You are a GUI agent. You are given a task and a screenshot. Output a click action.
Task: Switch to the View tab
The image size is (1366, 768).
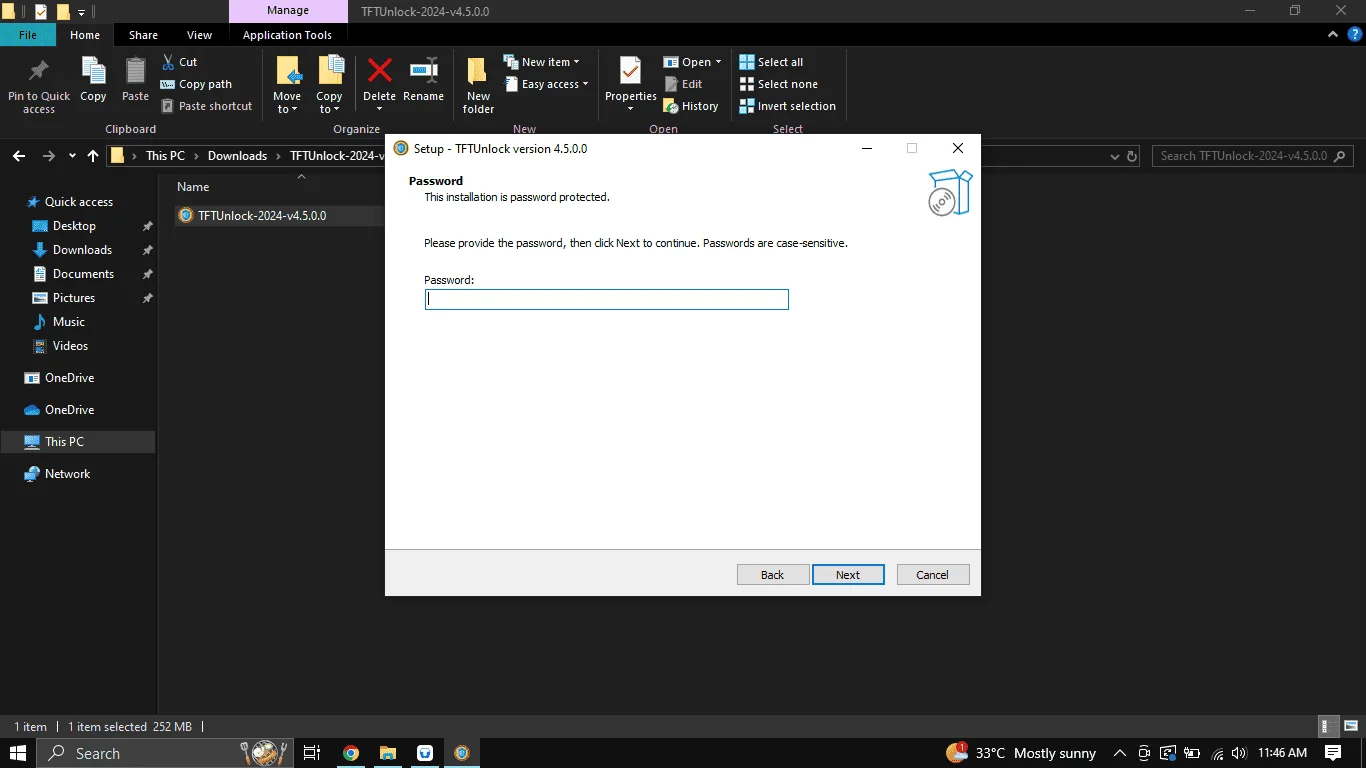point(199,35)
